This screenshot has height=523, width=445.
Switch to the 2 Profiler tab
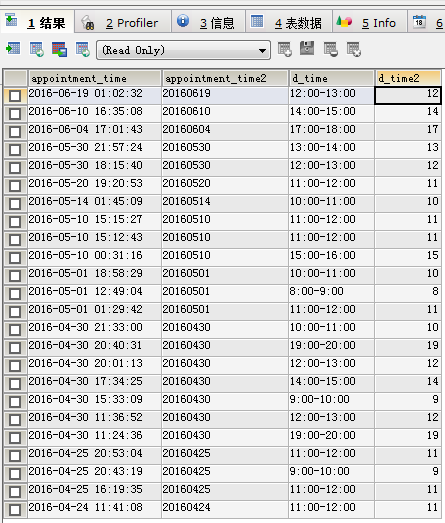pos(123,22)
